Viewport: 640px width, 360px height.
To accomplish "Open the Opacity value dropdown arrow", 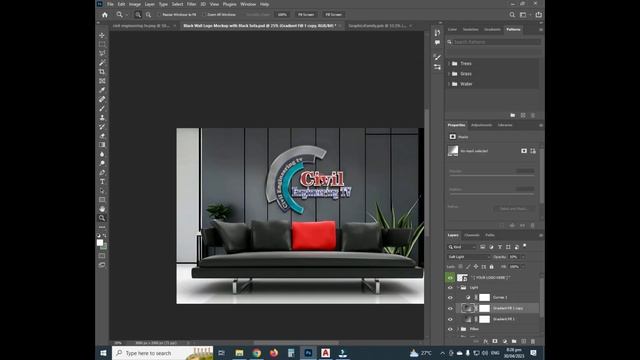I will 524,257.
